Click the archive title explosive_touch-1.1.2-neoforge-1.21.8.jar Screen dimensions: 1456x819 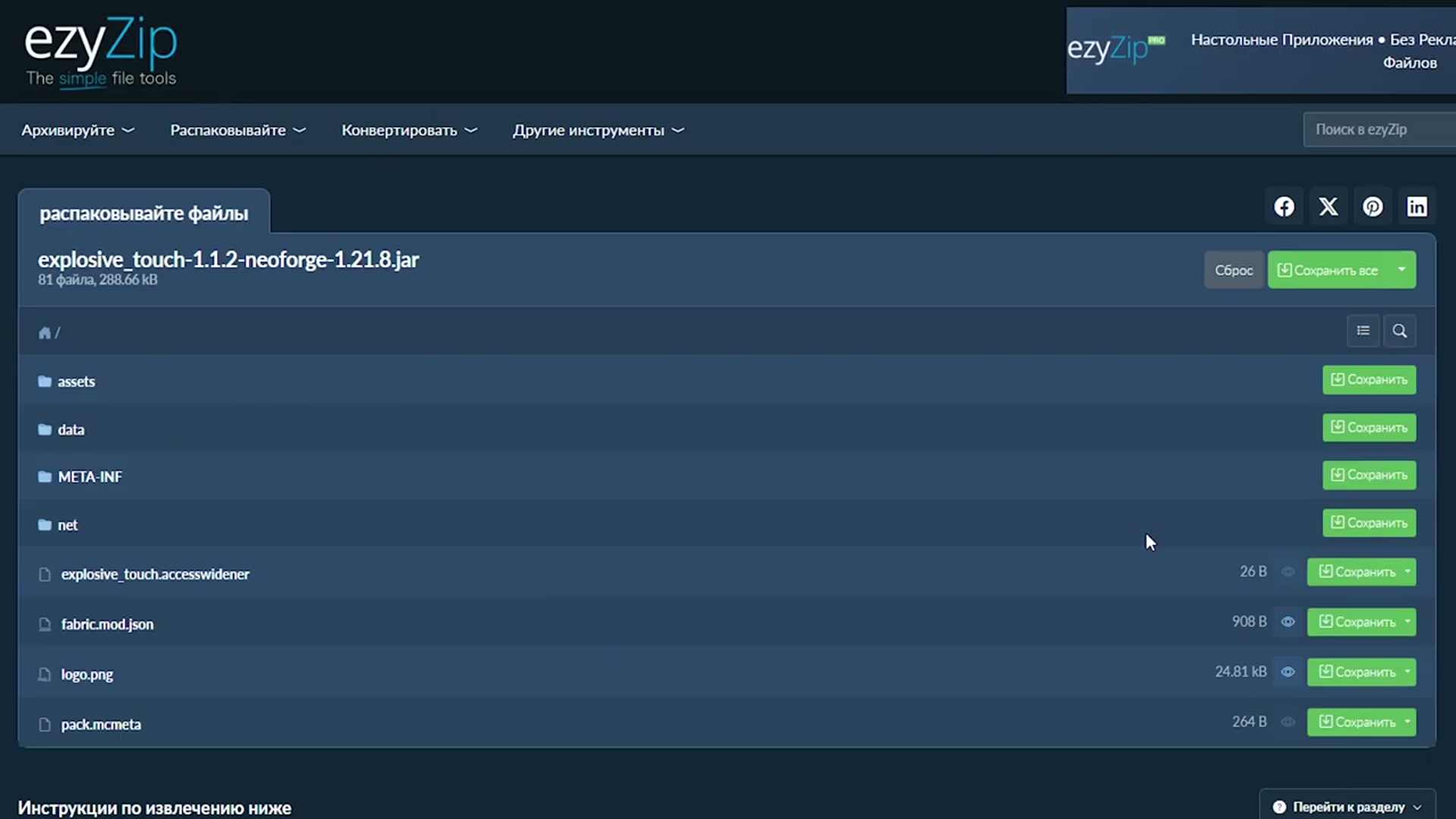(228, 259)
